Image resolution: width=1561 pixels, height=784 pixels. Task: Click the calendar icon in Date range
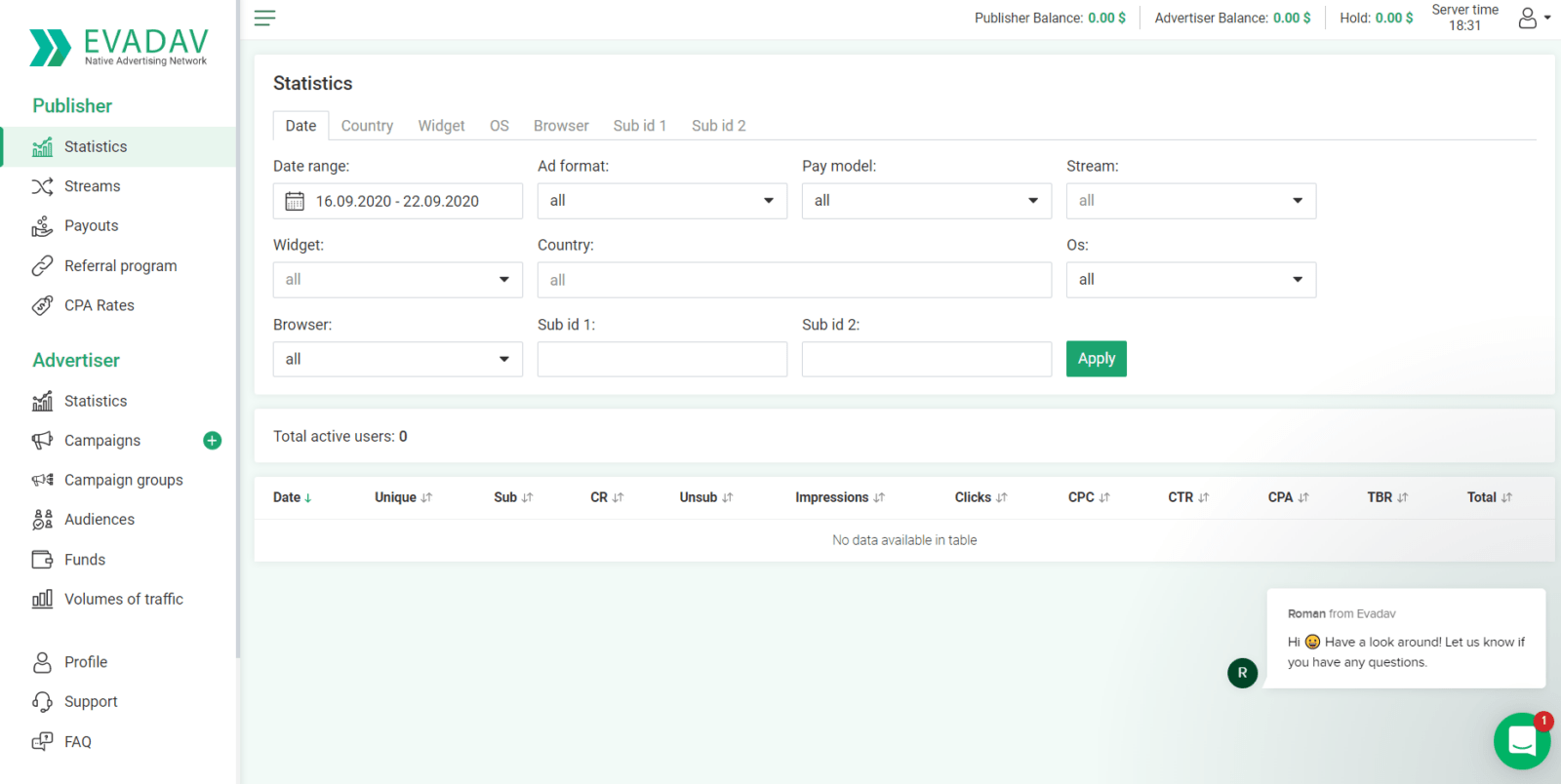point(295,201)
